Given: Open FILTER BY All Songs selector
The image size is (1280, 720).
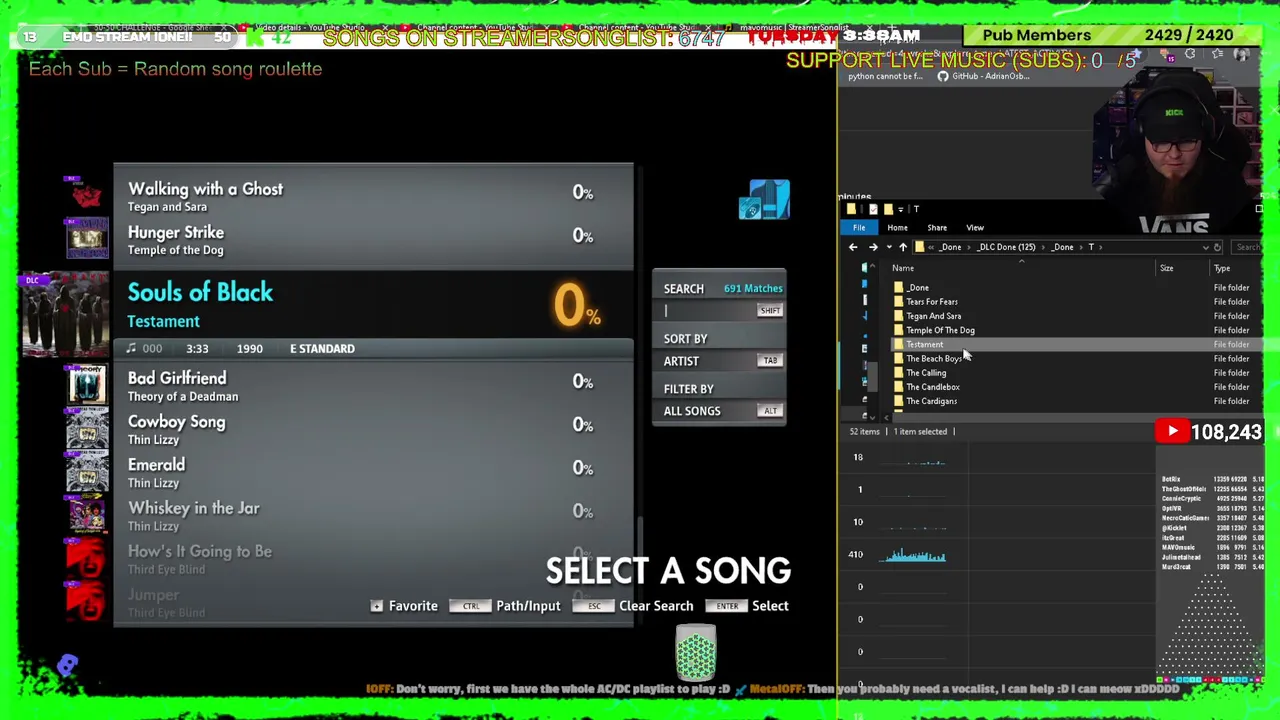Looking at the screenshot, I should click(719, 411).
